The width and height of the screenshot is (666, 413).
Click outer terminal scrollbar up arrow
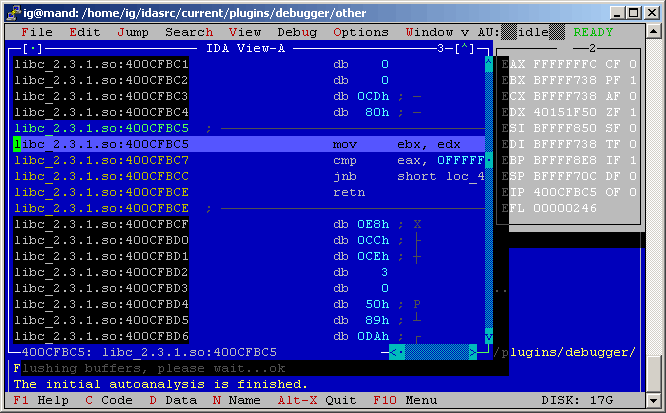(653, 31)
